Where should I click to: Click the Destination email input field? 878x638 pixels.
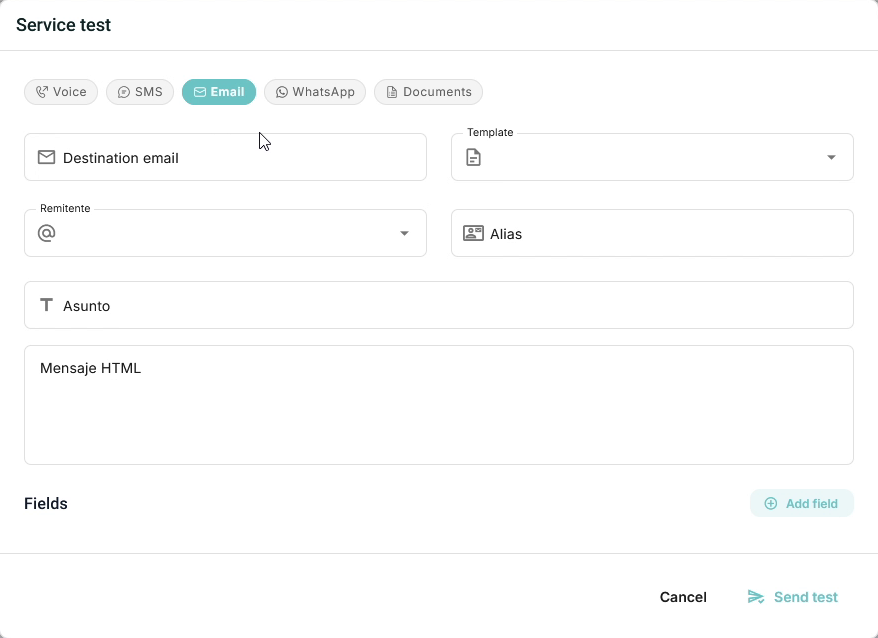coord(225,157)
